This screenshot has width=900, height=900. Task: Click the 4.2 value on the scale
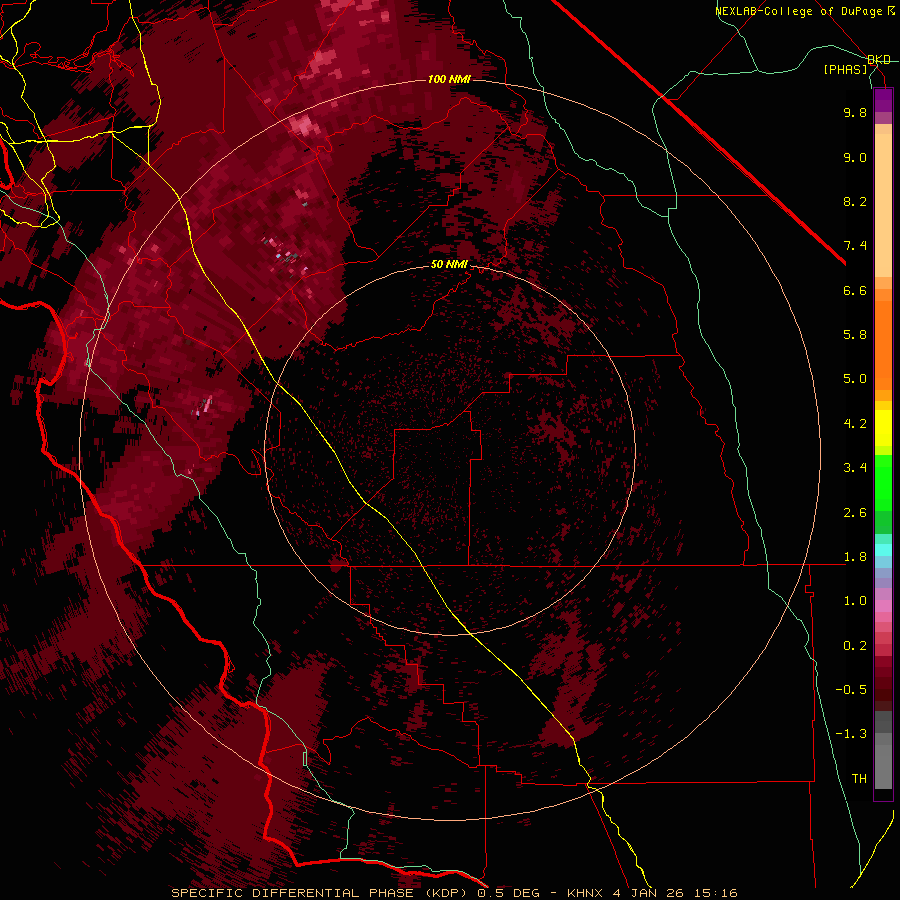[855, 424]
